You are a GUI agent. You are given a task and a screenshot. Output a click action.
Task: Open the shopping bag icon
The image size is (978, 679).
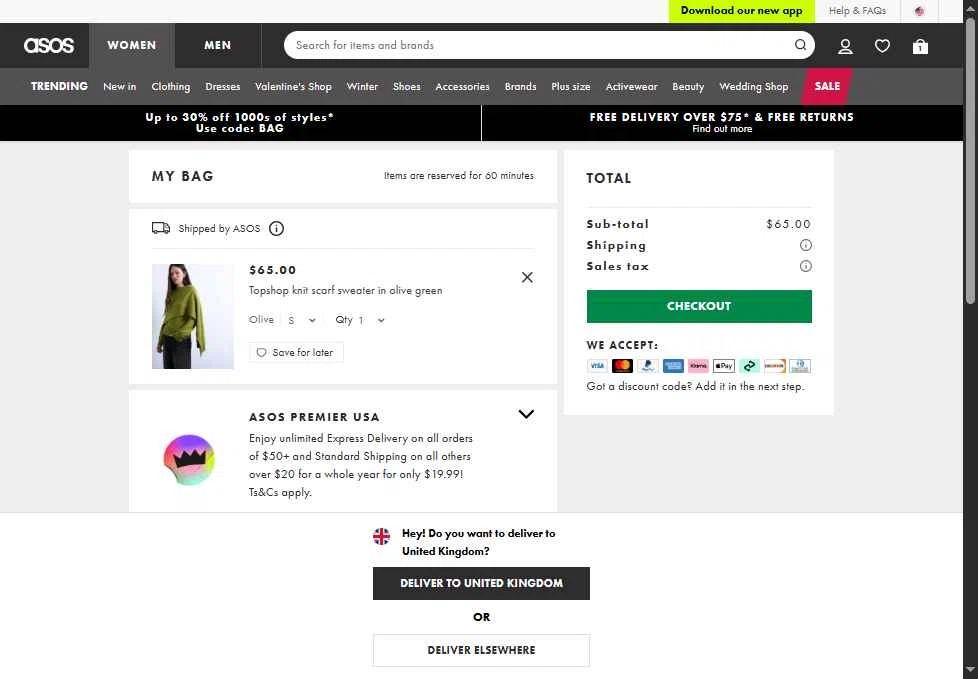pos(920,46)
